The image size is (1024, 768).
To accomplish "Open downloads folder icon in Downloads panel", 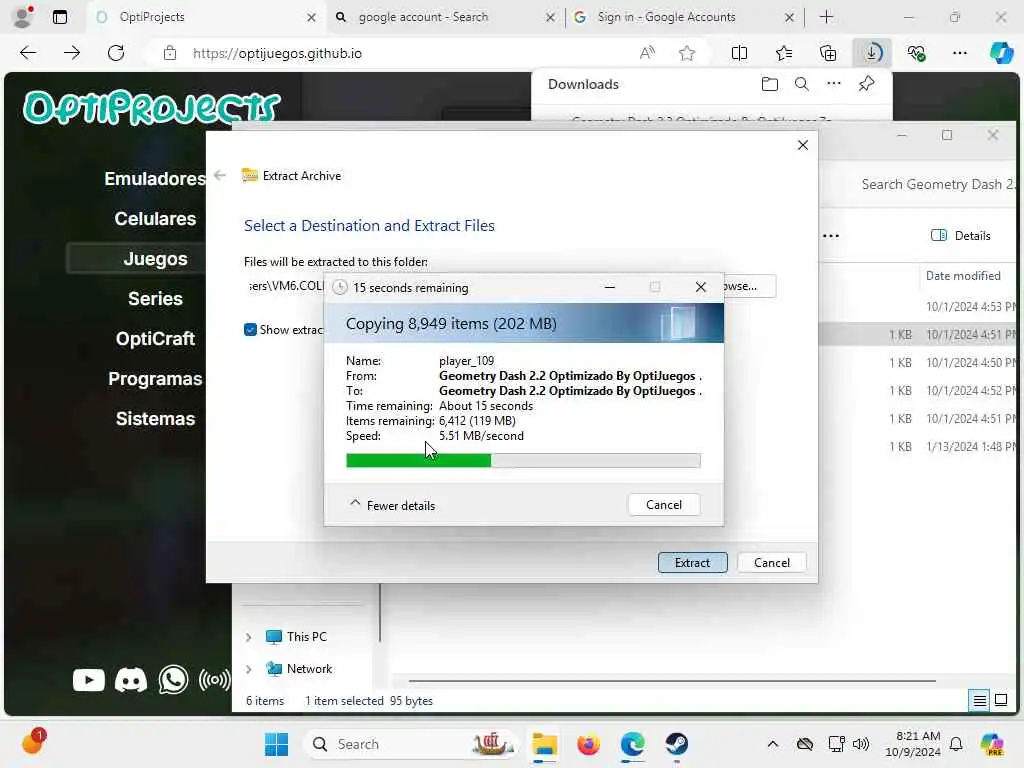I will click(769, 84).
